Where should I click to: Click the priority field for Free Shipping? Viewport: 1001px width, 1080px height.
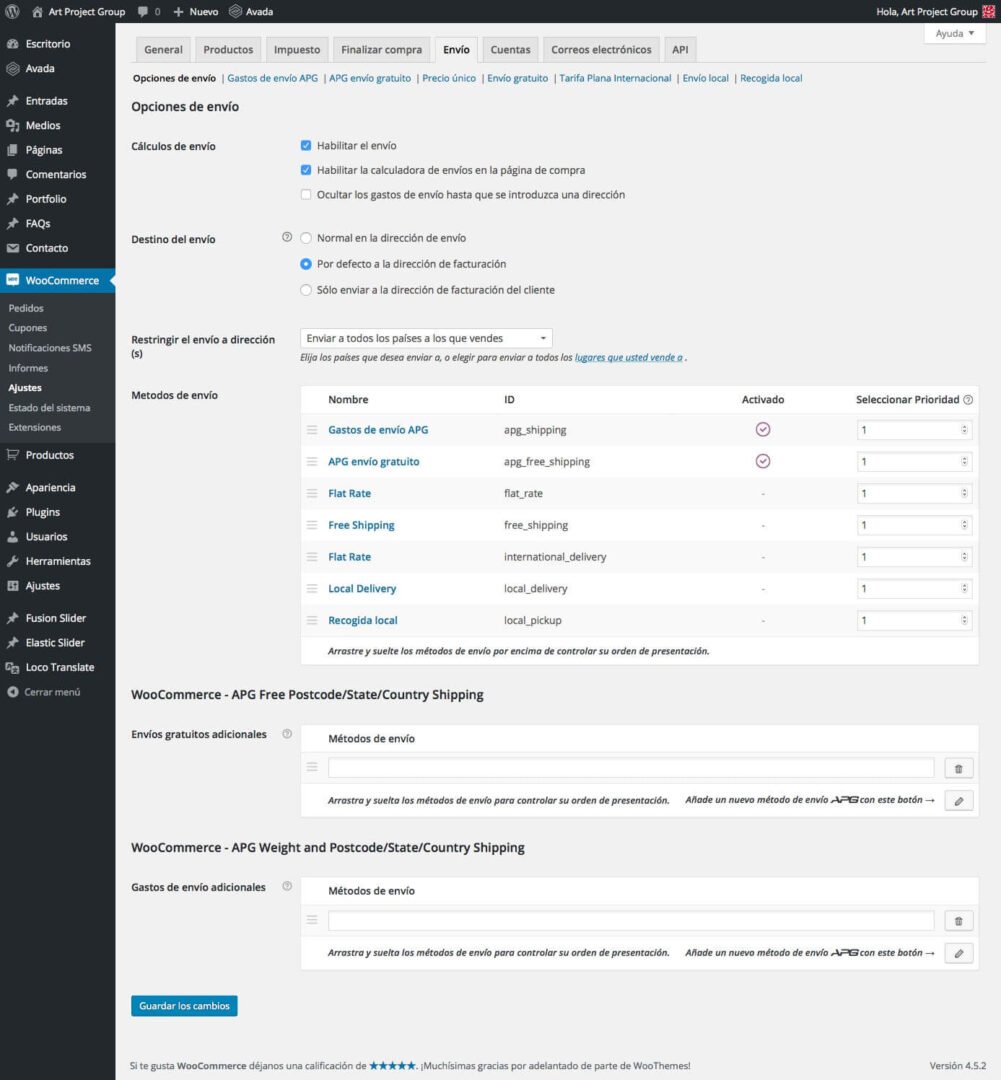coord(908,525)
